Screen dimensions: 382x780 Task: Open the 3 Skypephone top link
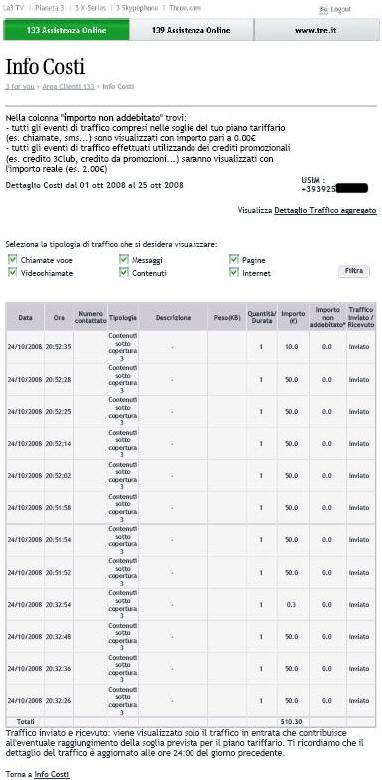(137, 8)
